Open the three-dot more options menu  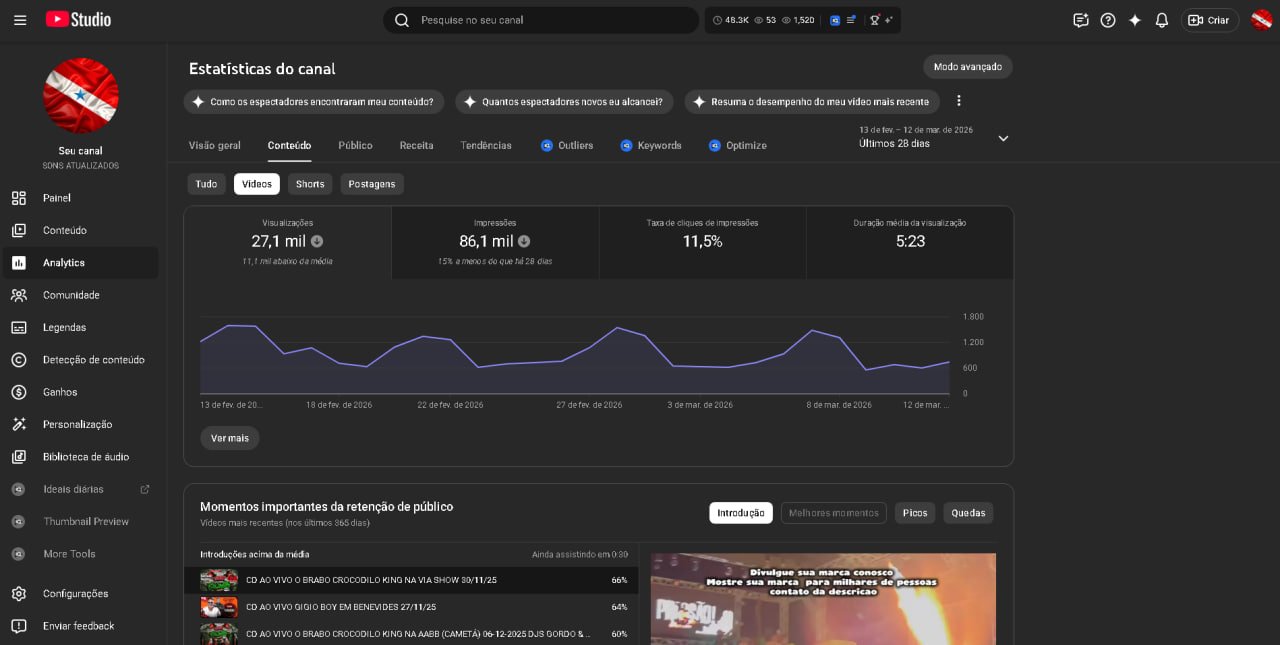(959, 101)
